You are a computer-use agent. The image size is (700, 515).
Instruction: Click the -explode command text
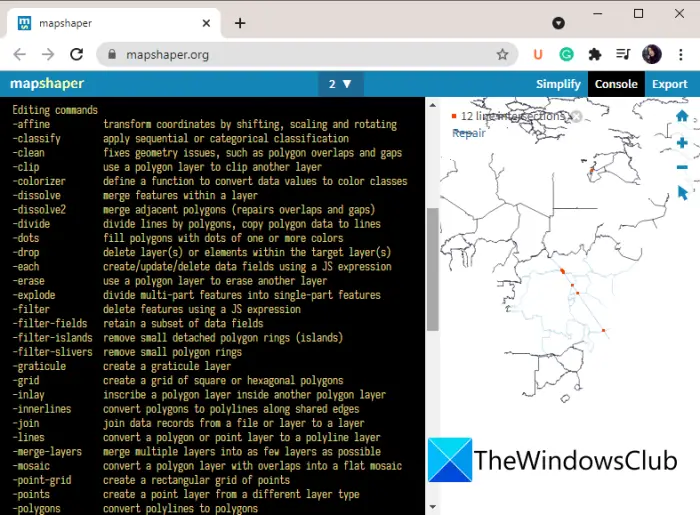pos(34,295)
